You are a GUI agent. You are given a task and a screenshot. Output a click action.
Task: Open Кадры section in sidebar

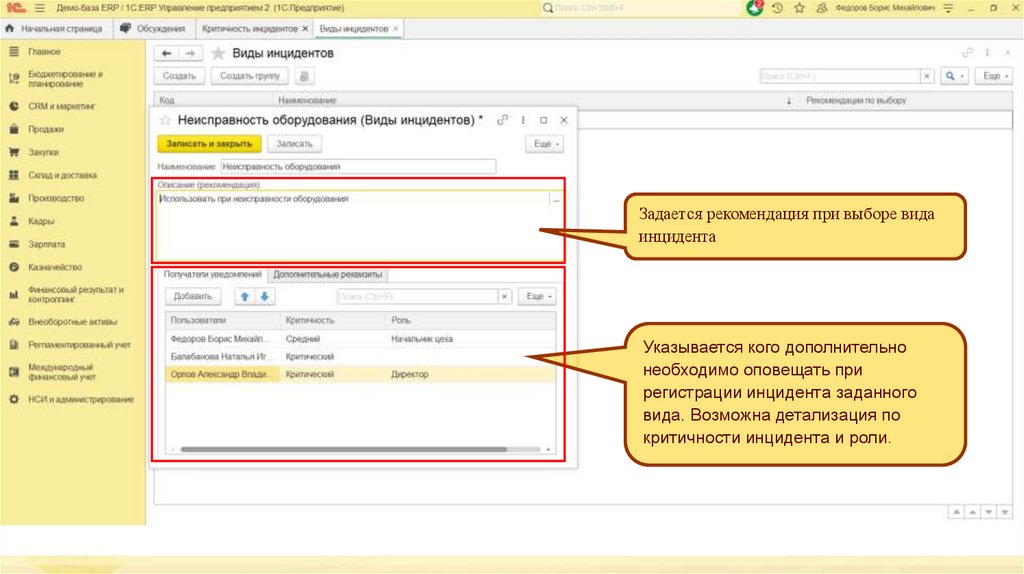(41, 221)
